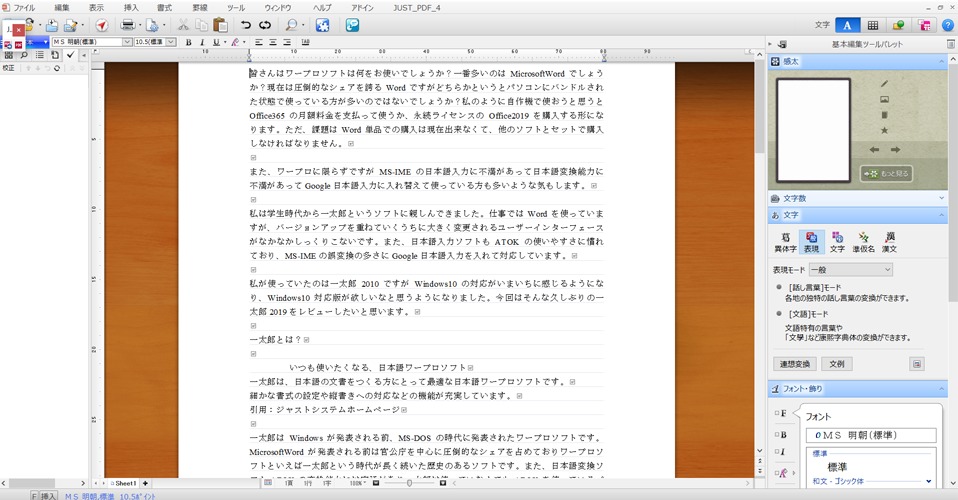This screenshot has width=958, height=500.
Task: Click the blue help question mark icon
Action: 948,25
